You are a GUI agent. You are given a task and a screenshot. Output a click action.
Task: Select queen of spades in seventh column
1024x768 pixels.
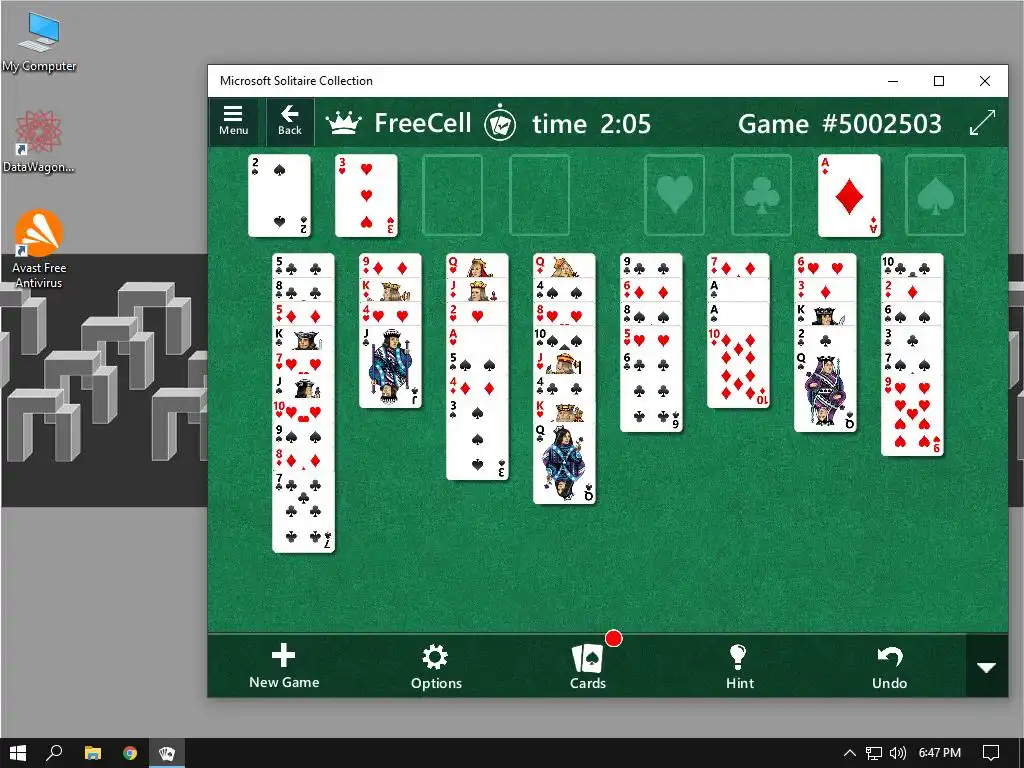(x=825, y=391)
